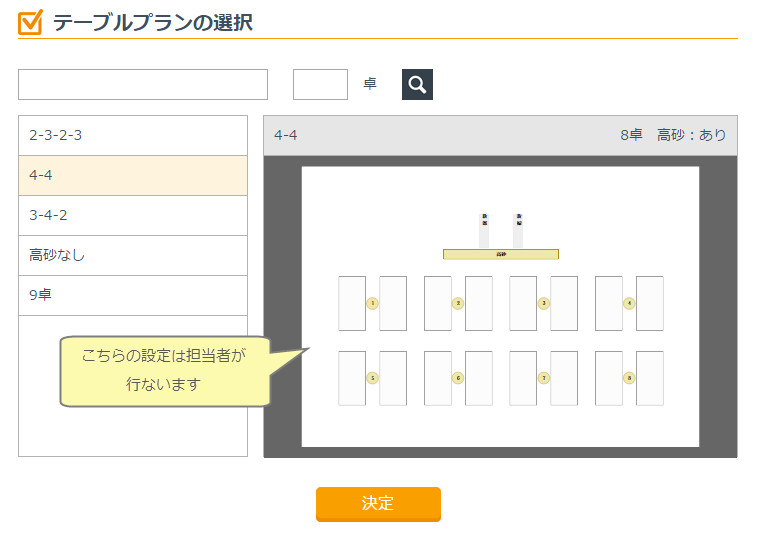The width and height of the screenshot is (757, 536).
Task: Click the yellow tooltip about 担当者 settings
Action: tap(165, 371)
